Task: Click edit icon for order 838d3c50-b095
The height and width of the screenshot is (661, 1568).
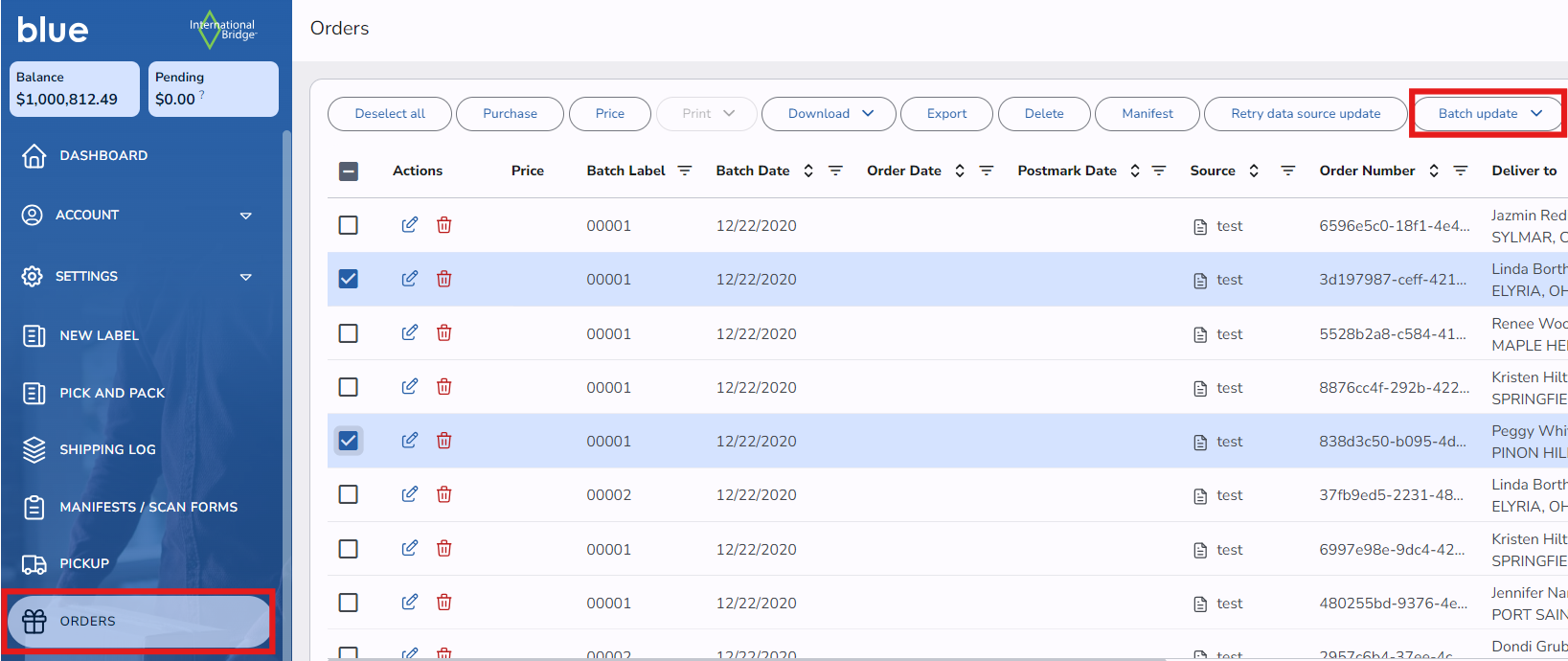Action: (409, 441)
